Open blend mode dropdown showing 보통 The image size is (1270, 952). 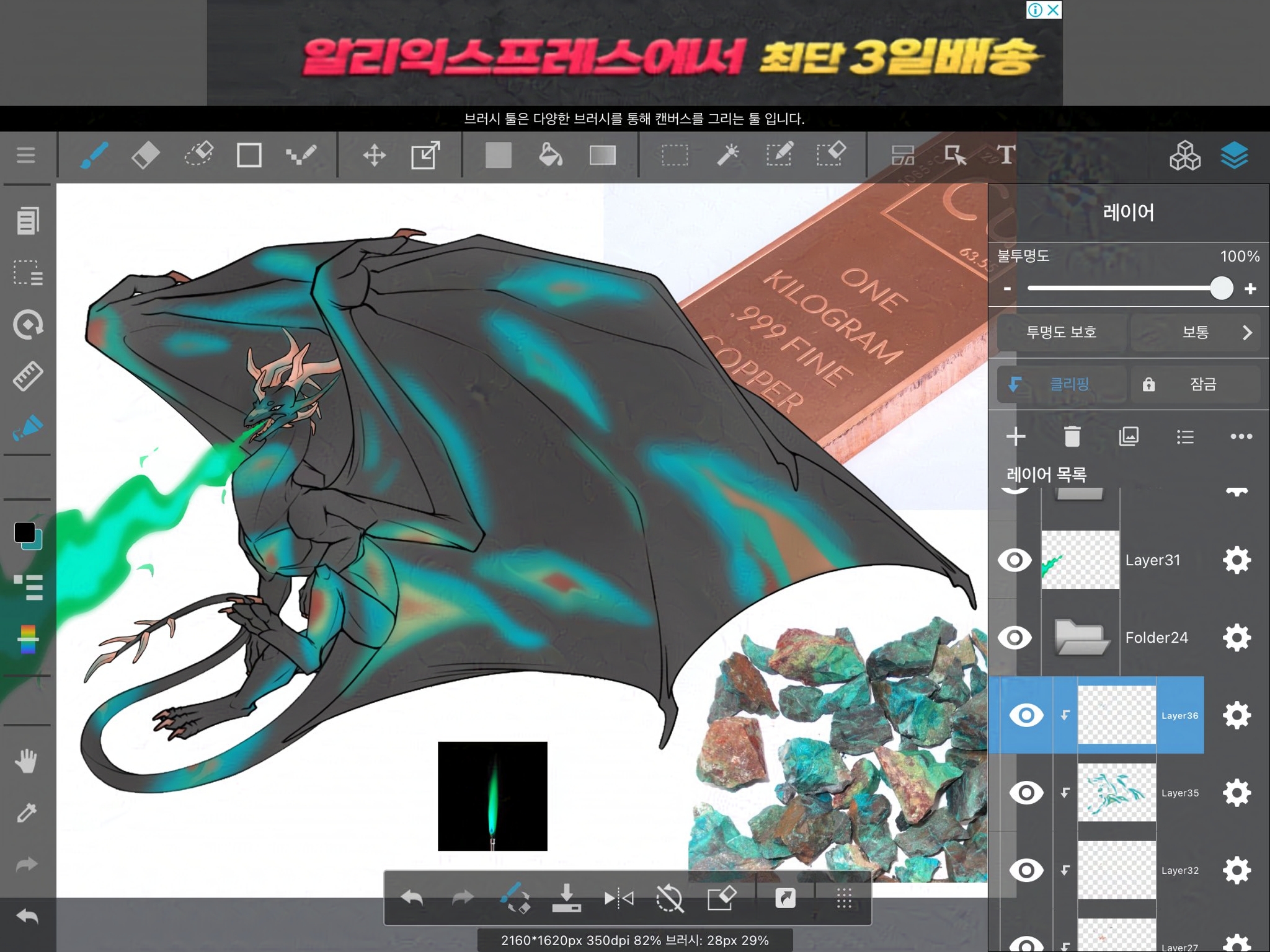click(1196, 332)
